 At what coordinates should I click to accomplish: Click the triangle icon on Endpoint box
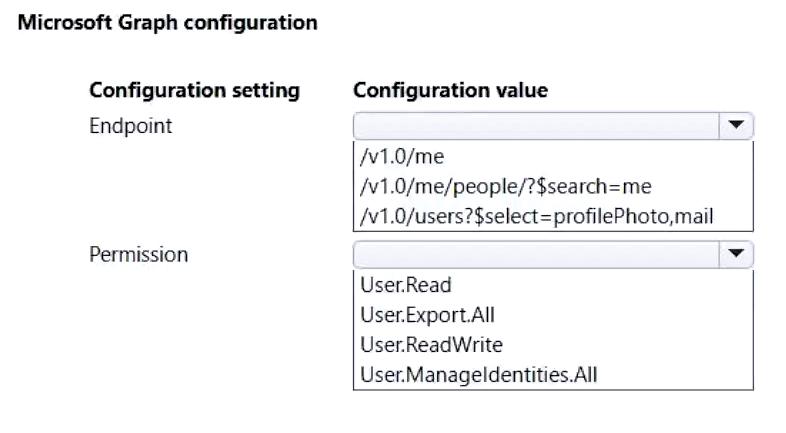(x=736, y=125)
